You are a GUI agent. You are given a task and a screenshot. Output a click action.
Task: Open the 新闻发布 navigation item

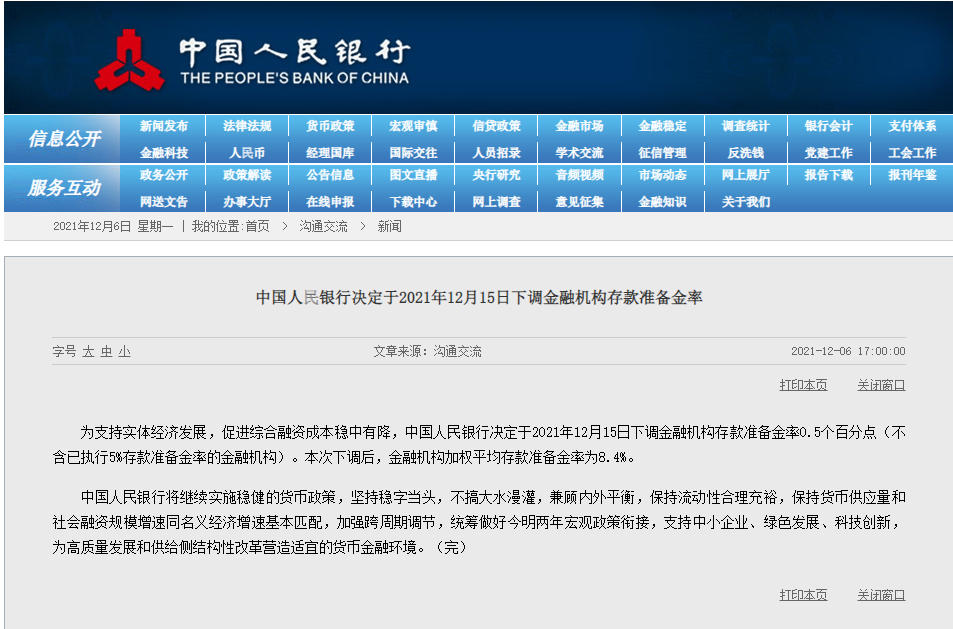[x=164, y=126]
